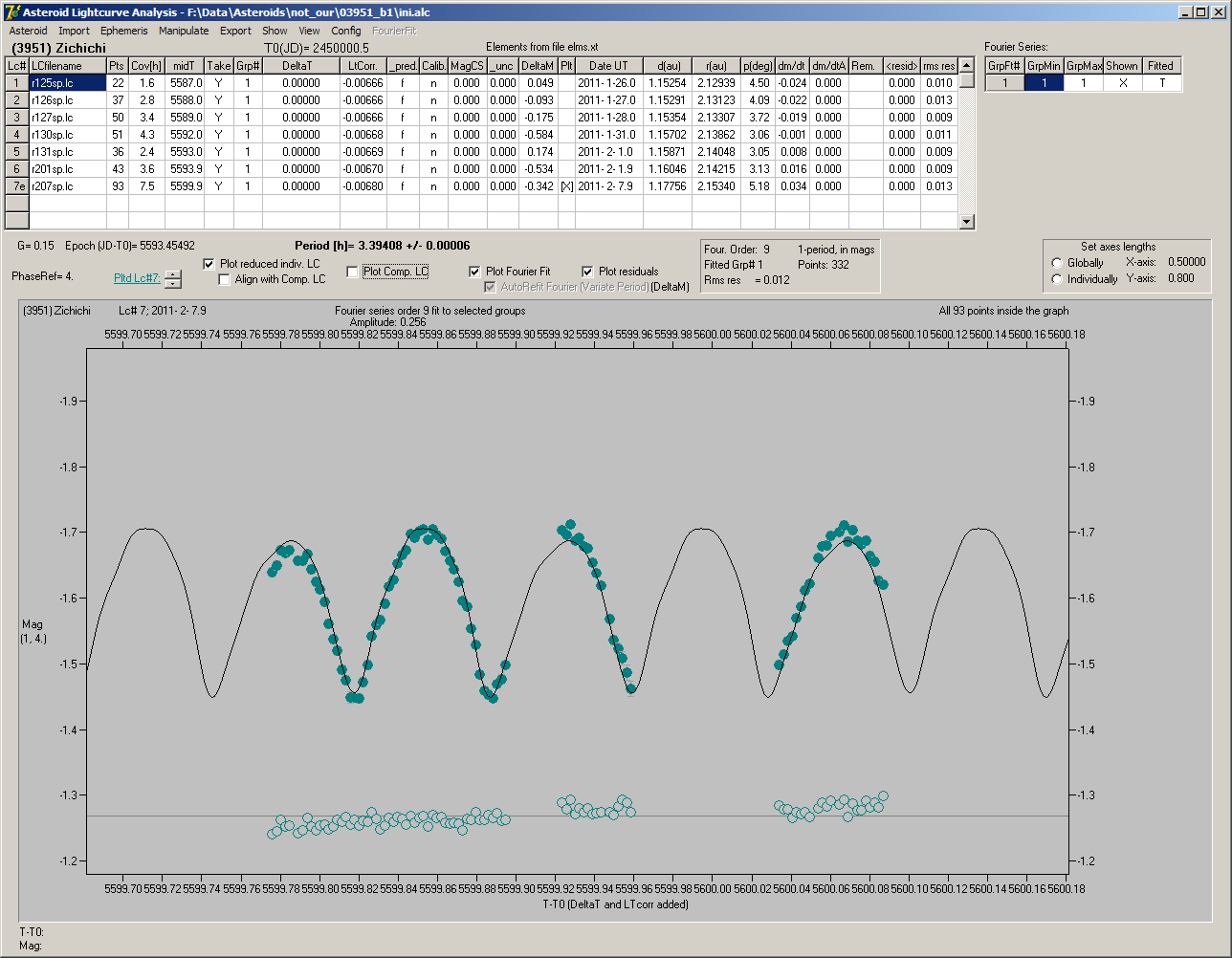
Task: Click X-axis length value 0.50000
Action: pyautogui.click(x=1185, y=262)
